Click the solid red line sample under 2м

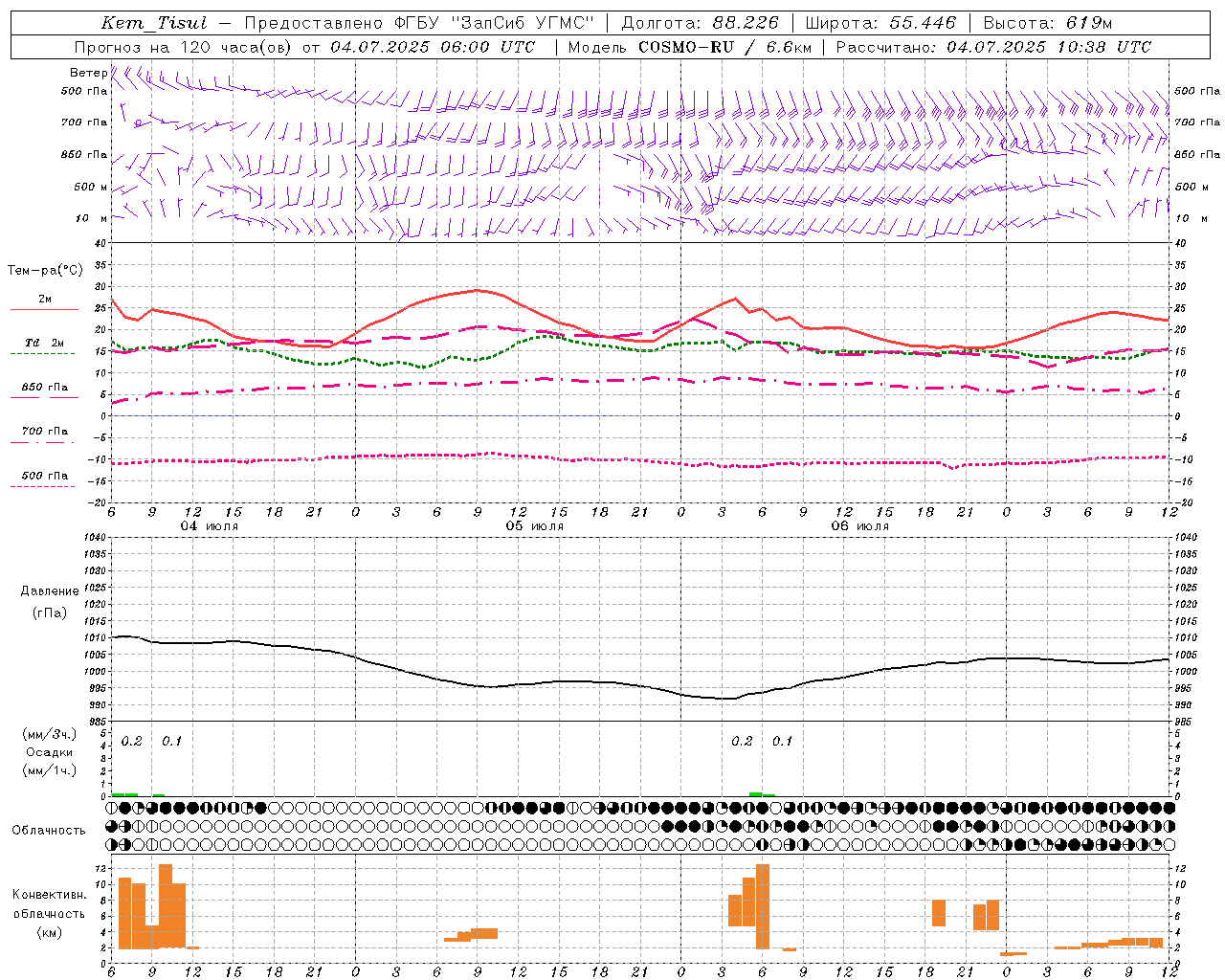point(43,310)
